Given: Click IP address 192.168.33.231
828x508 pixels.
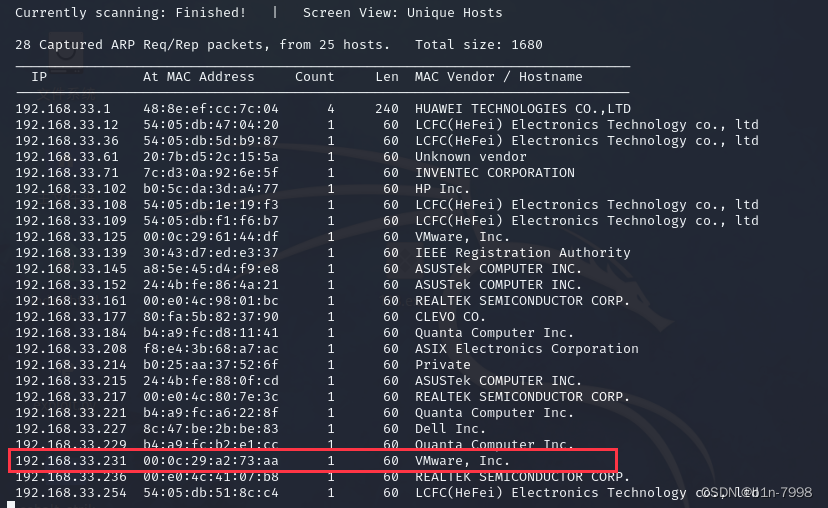Looking at the screenshot, I should [x=71, y=460].
